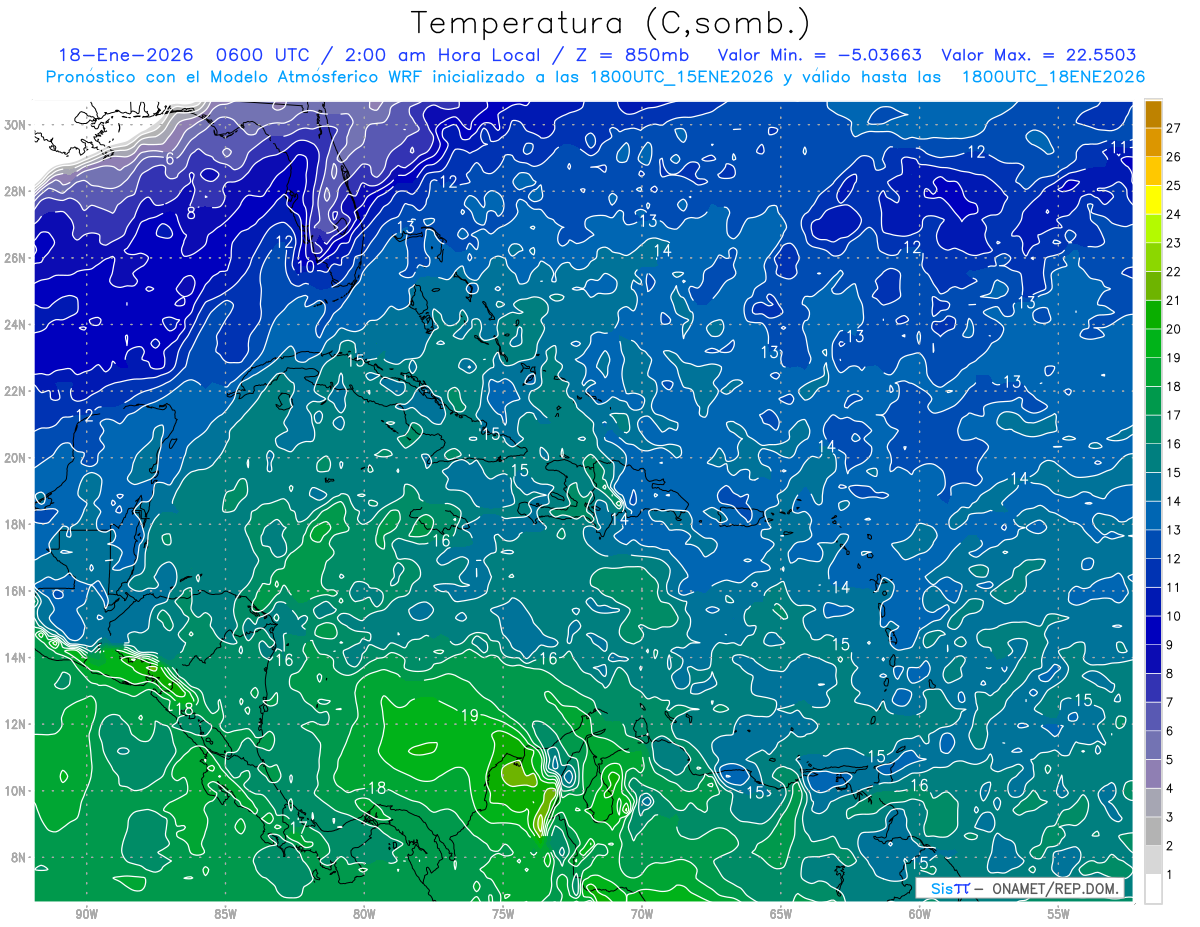The image size is (1200, 927).
Task: Click the "17" contour label near Panama
Action: (297, 827)
